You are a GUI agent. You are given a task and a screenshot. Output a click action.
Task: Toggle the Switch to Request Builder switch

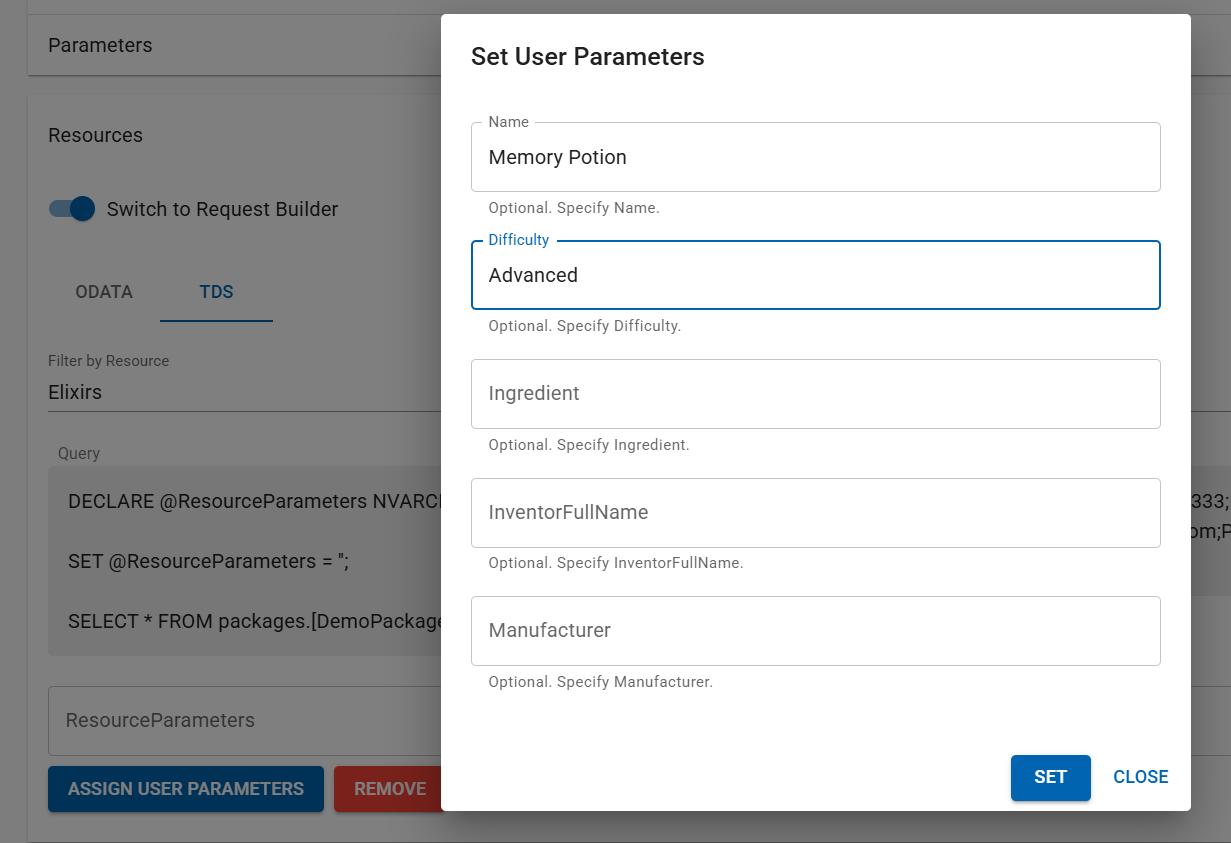tap(72, 209)
